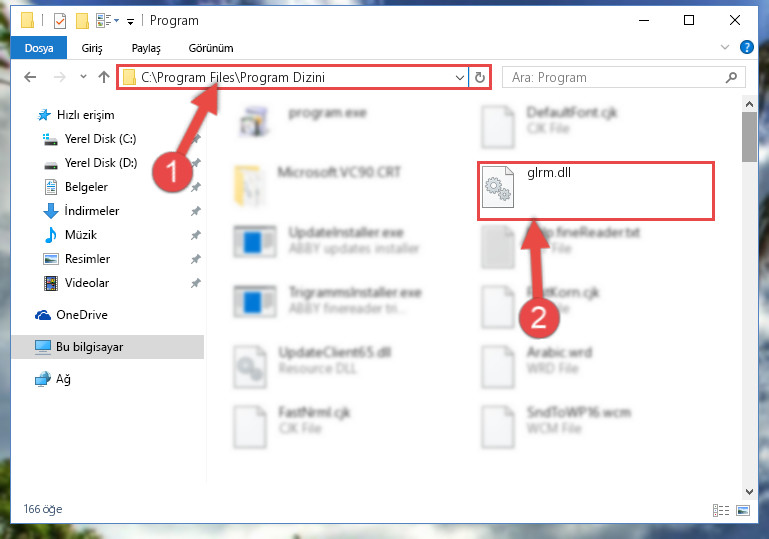
Task: Switch to the Giriş ribbon tab
Action: coord(92,48)
